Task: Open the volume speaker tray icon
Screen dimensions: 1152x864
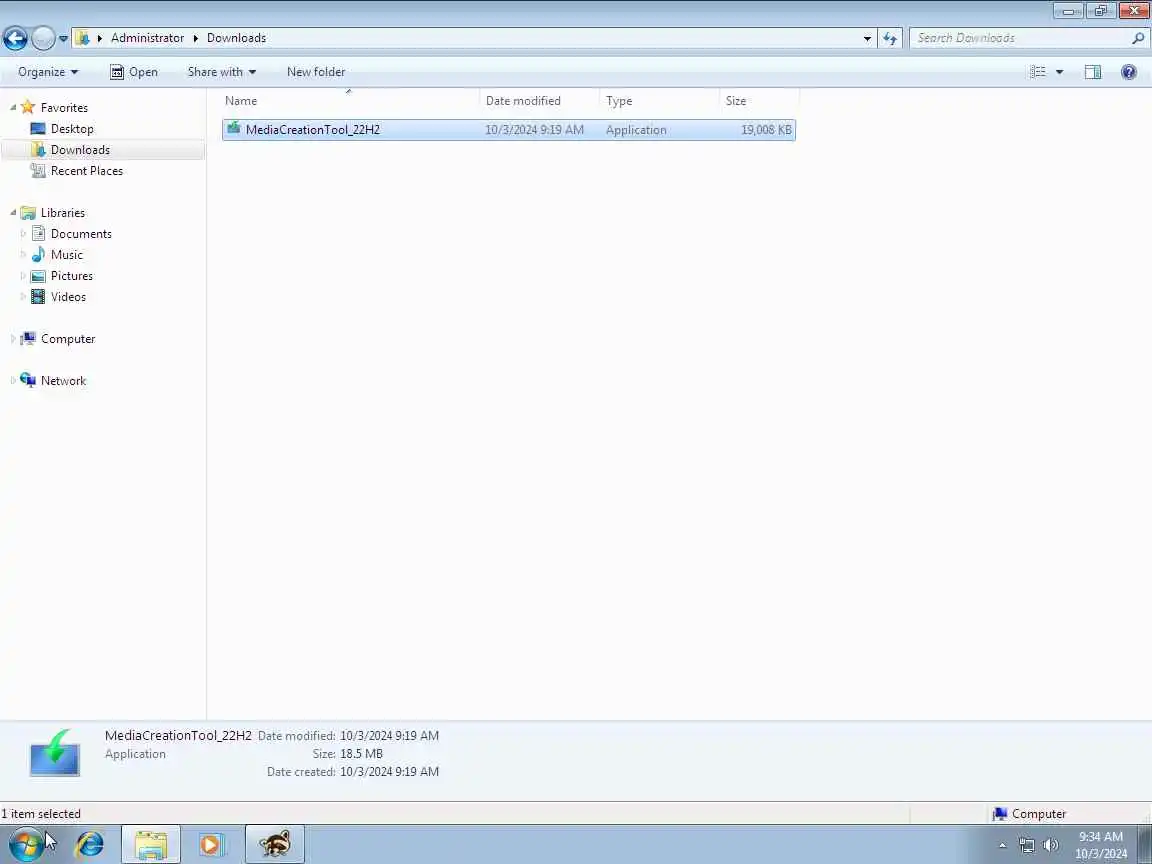Action: [x=1051, y=846]
